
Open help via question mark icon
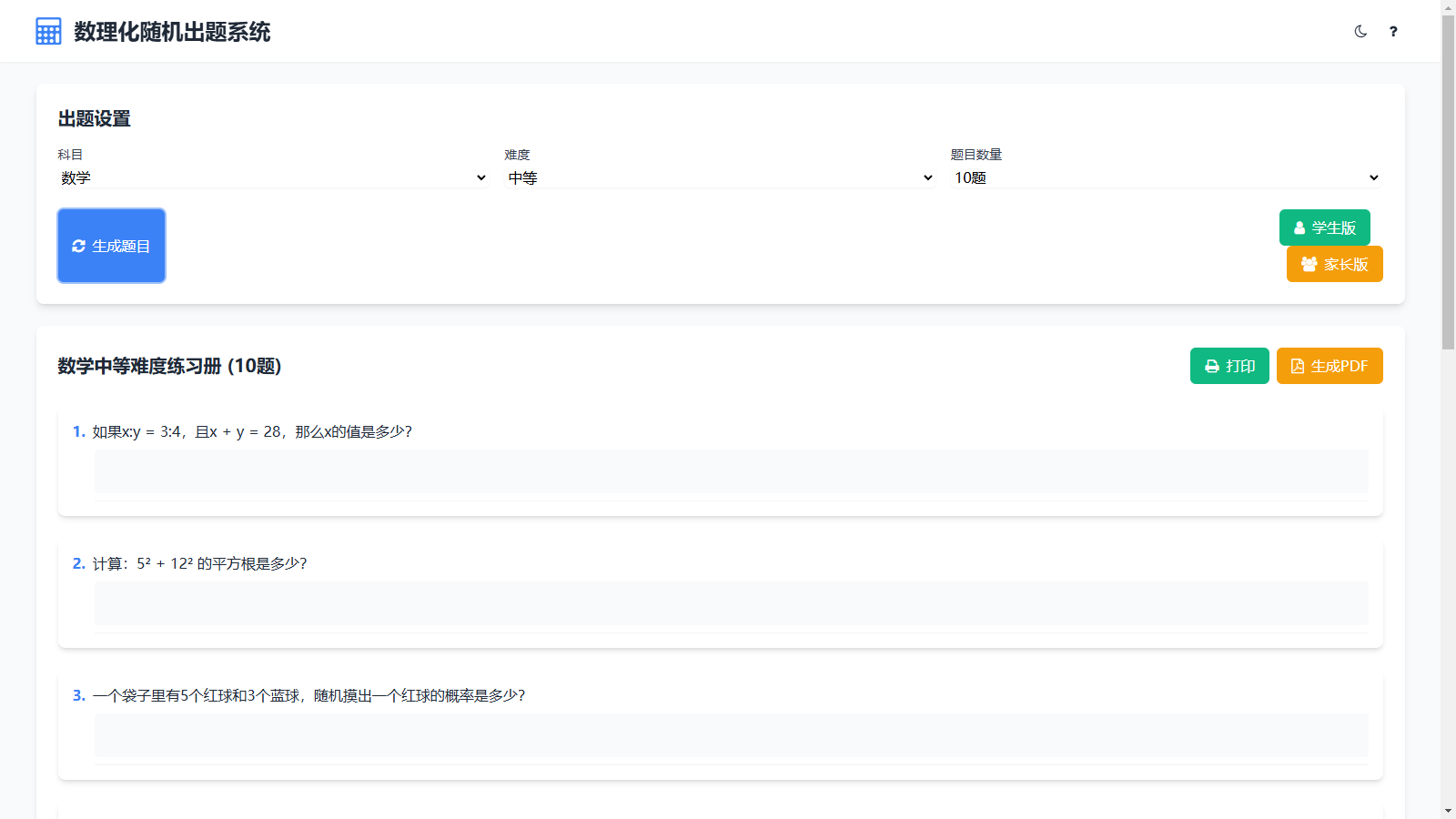pos(1393,32)
